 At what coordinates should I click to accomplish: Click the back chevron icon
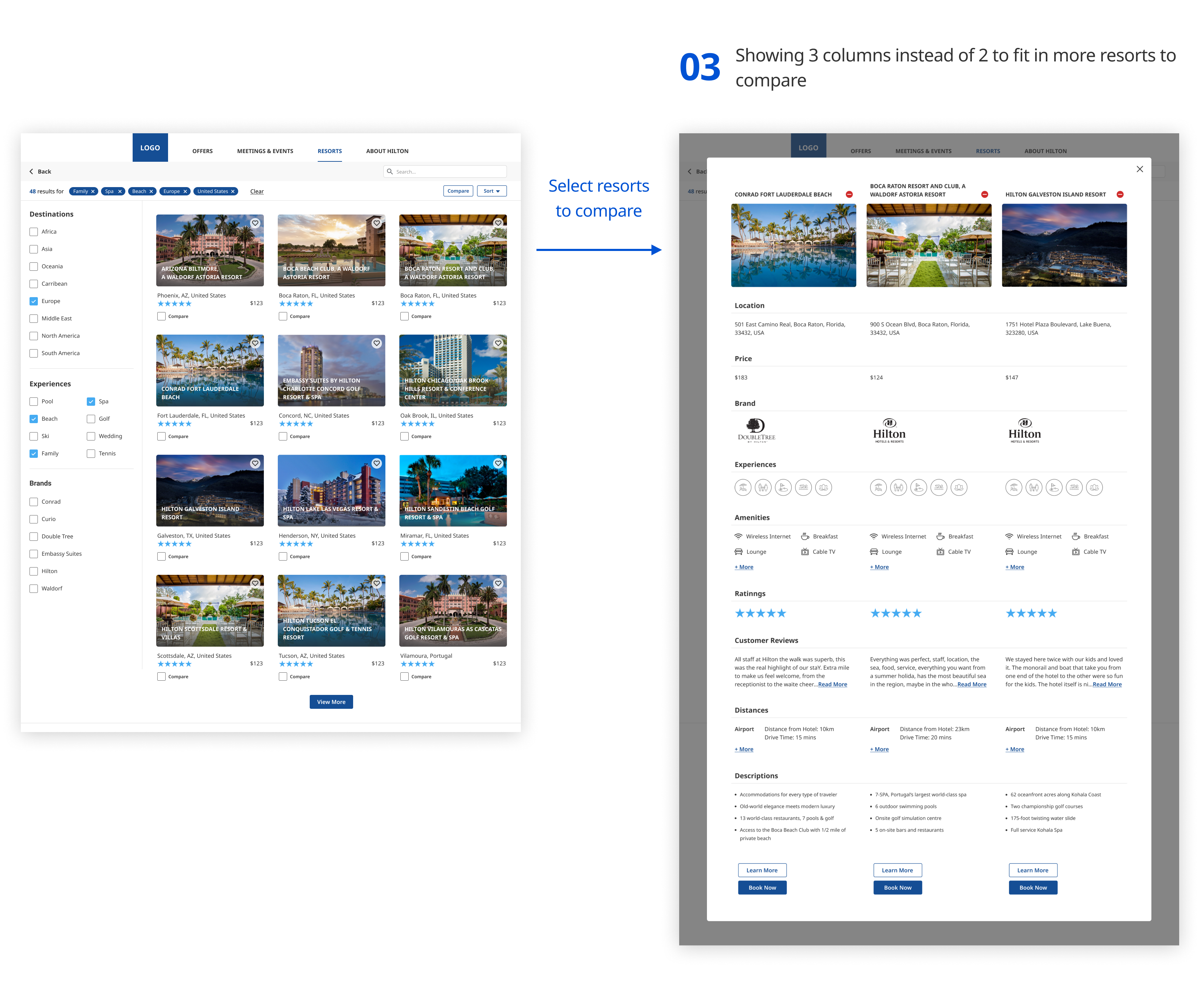pyautogui.click(x=32, y=171)
